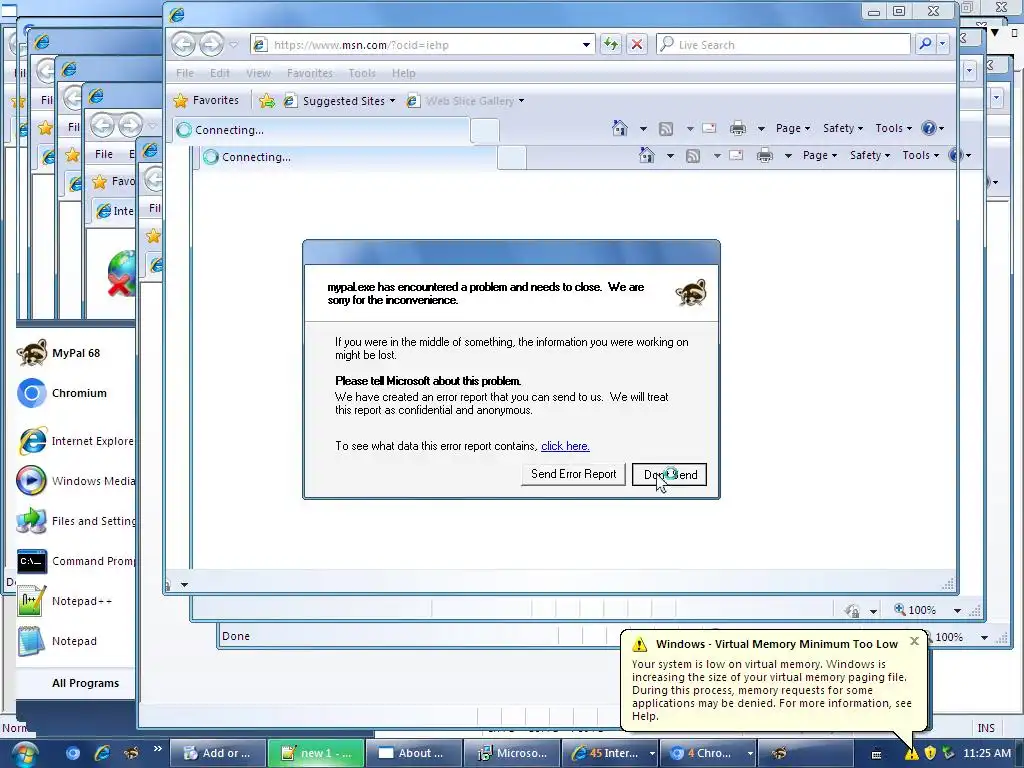1024x768 pixels.
Task: Click Chromium quick launch icon on taskbar
Action: point(72,754)
